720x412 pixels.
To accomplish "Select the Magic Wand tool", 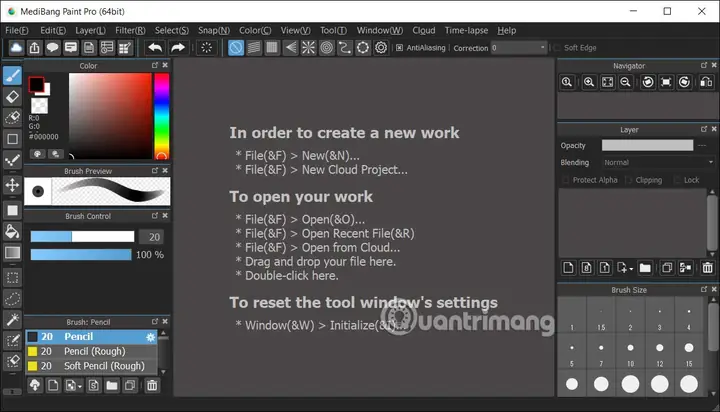I will [x=12, y=319].
